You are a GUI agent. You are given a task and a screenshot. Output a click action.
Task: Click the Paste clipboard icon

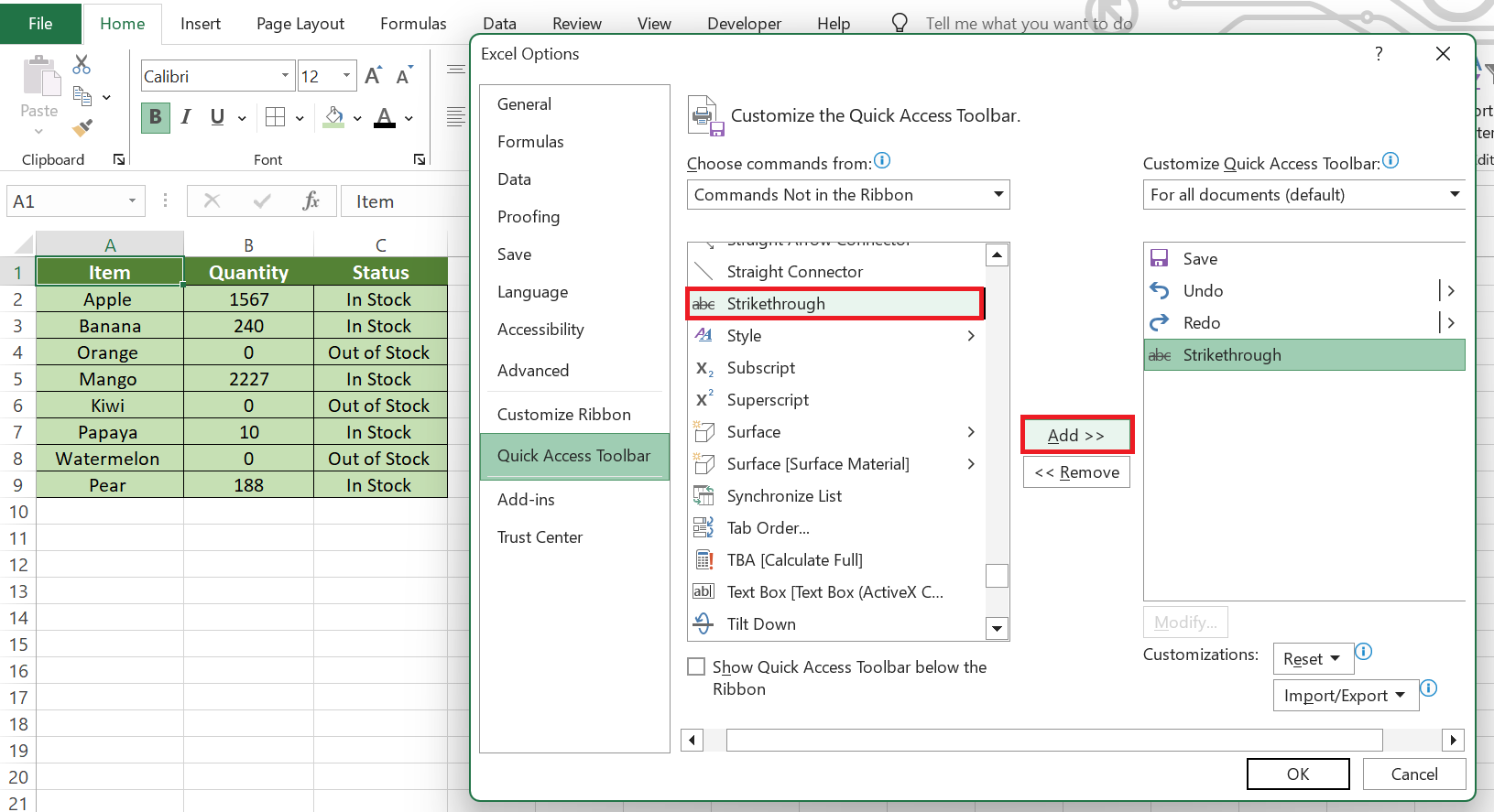click(39, 76)
